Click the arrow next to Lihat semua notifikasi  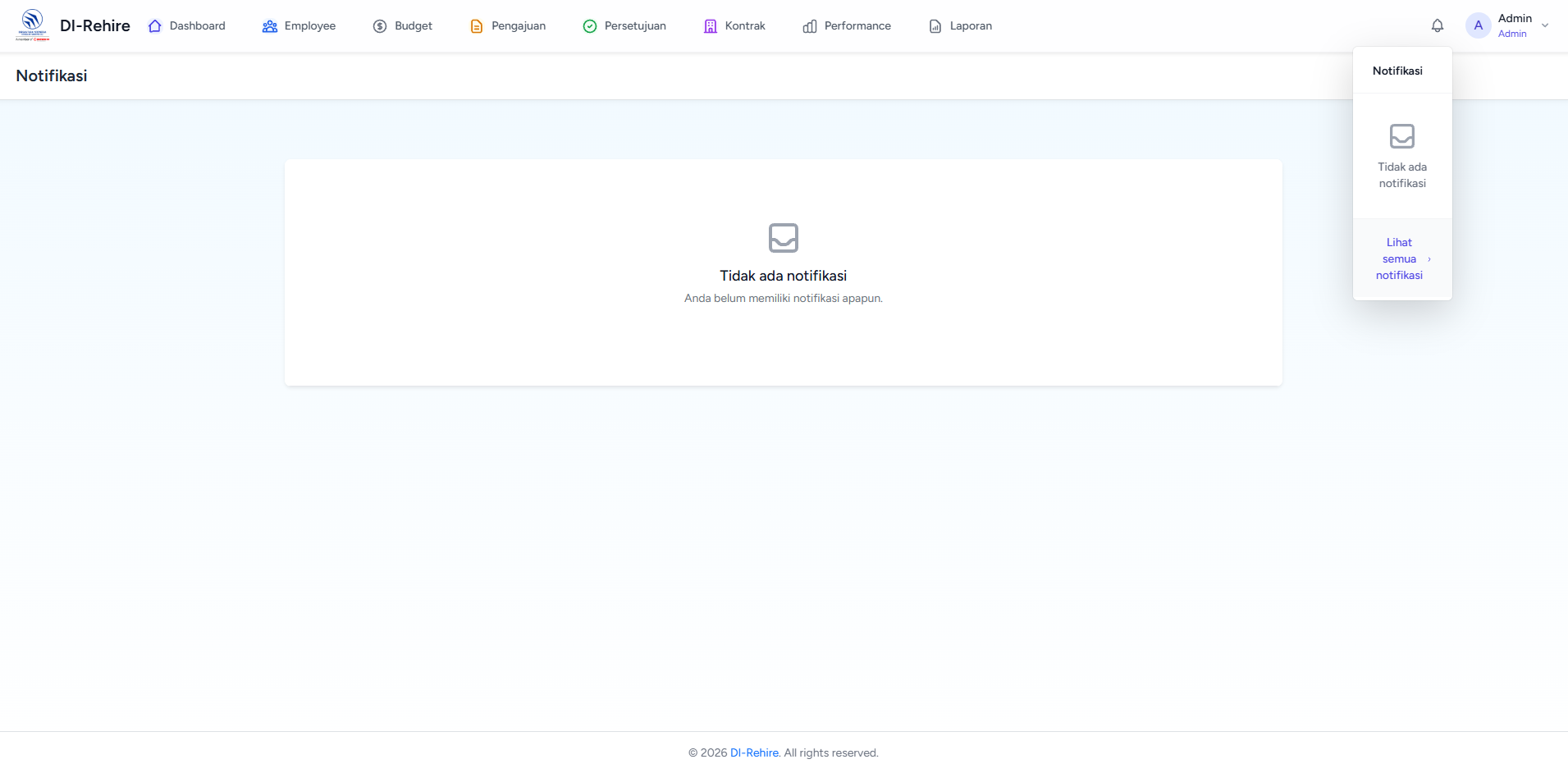[x=1429, y=259]
